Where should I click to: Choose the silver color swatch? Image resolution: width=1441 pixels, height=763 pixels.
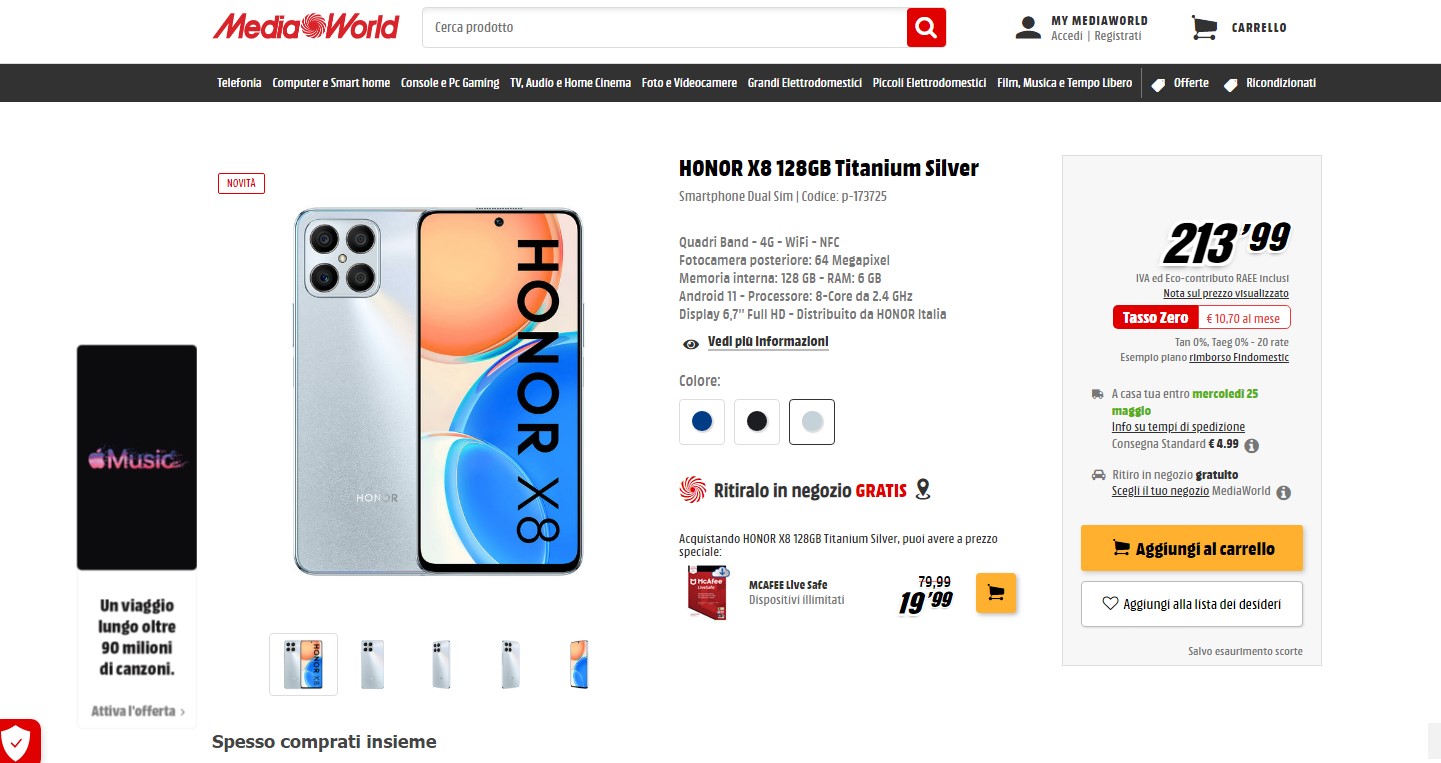(x=812, y=421)
